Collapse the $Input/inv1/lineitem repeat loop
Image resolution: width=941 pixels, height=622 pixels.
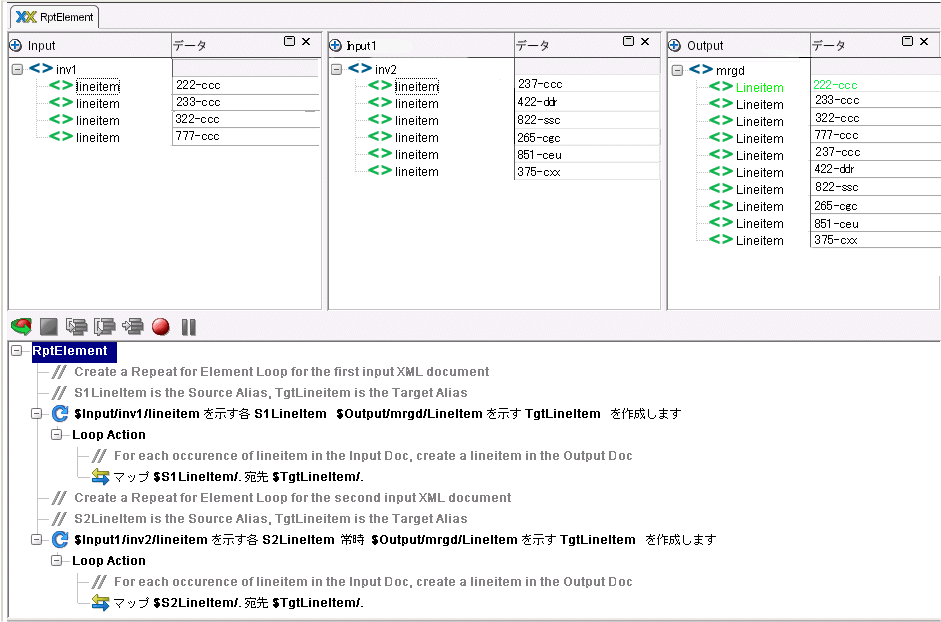[37, 414]
